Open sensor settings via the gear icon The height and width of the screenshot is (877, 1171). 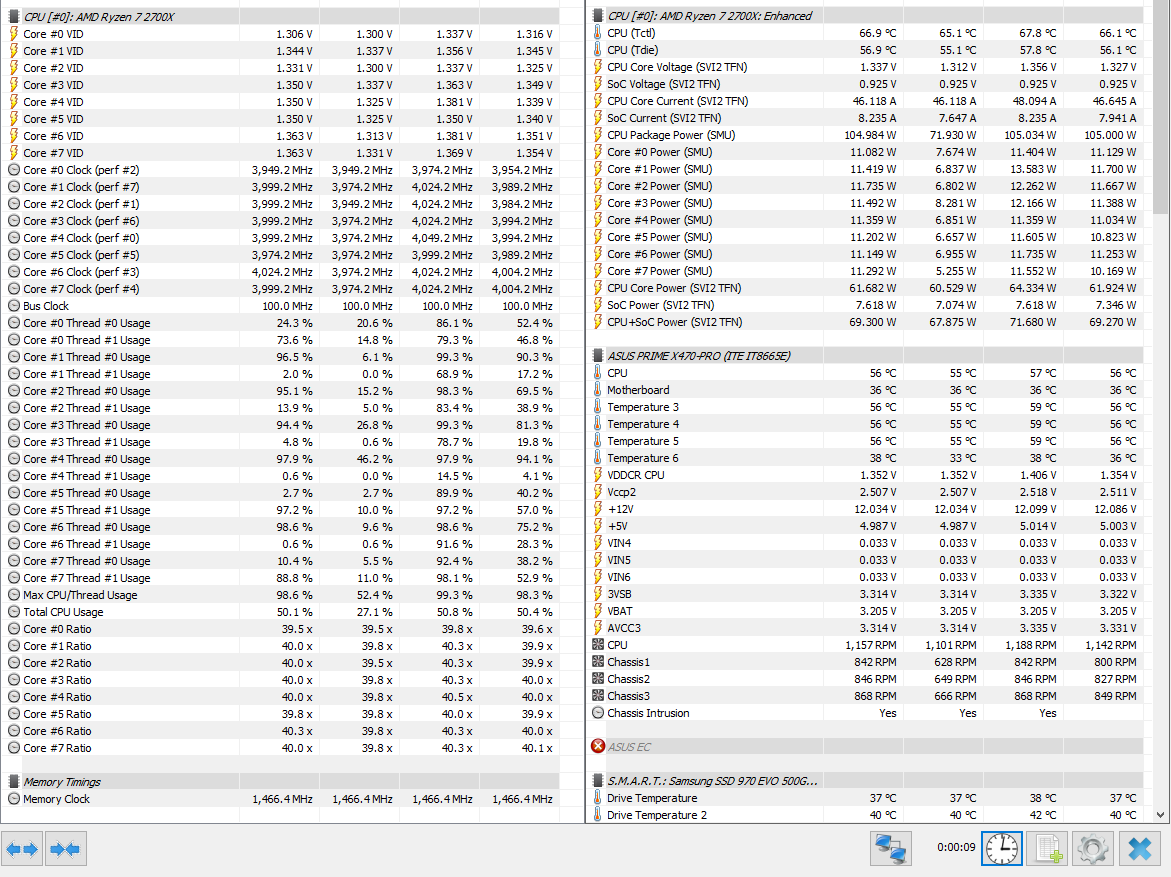coord(1093,849)
